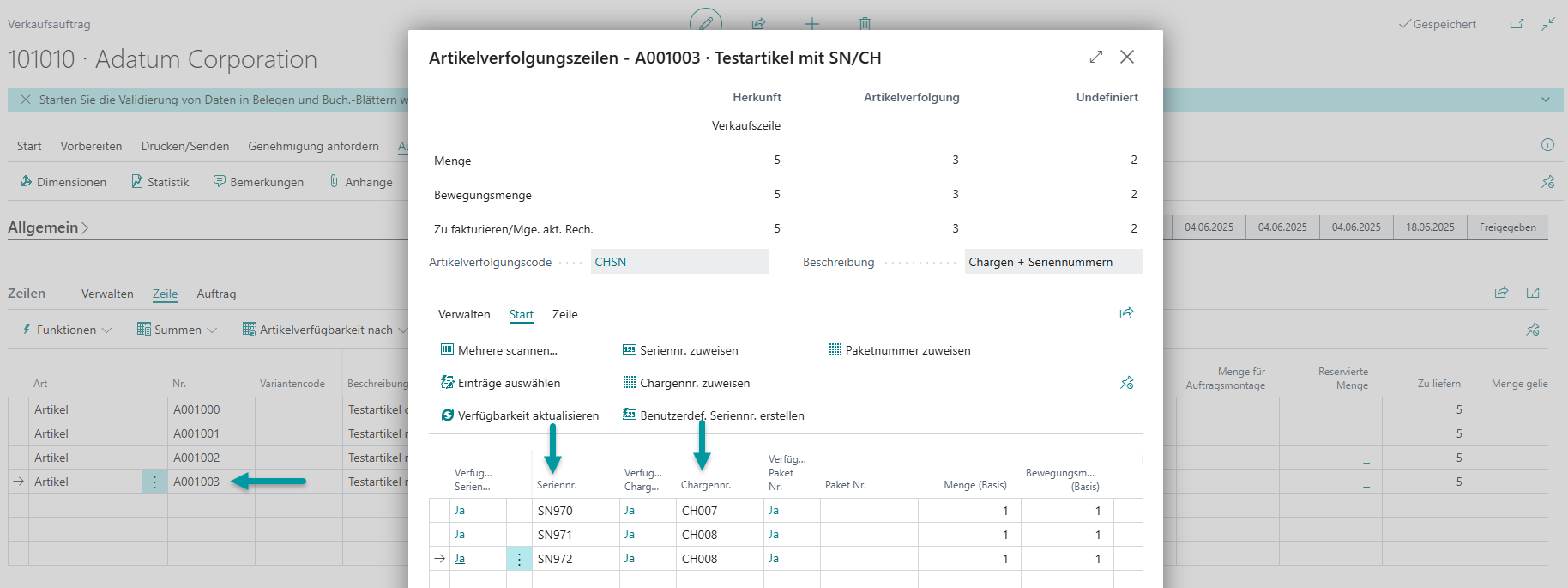Screen dimensions: 1568x588
Task: Open Start menu in sales order
Action: [29, 146]
